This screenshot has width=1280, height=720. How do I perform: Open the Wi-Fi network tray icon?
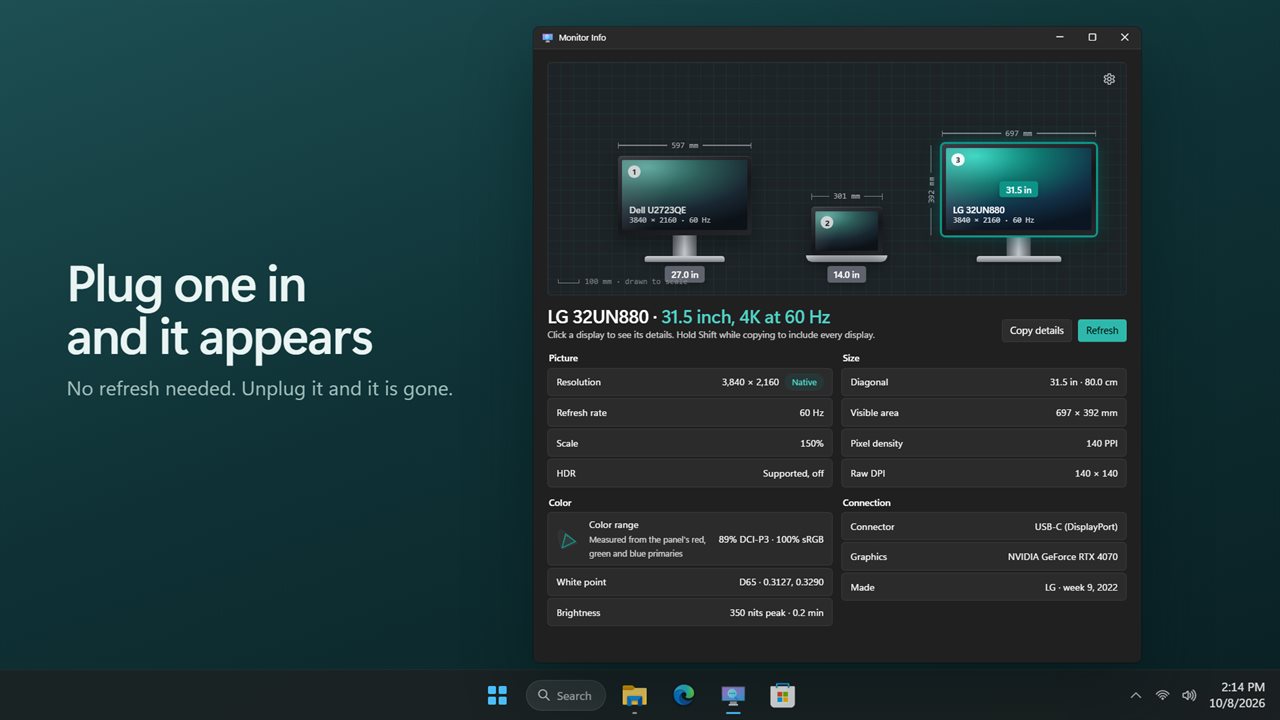click(x=1162, y=695)
